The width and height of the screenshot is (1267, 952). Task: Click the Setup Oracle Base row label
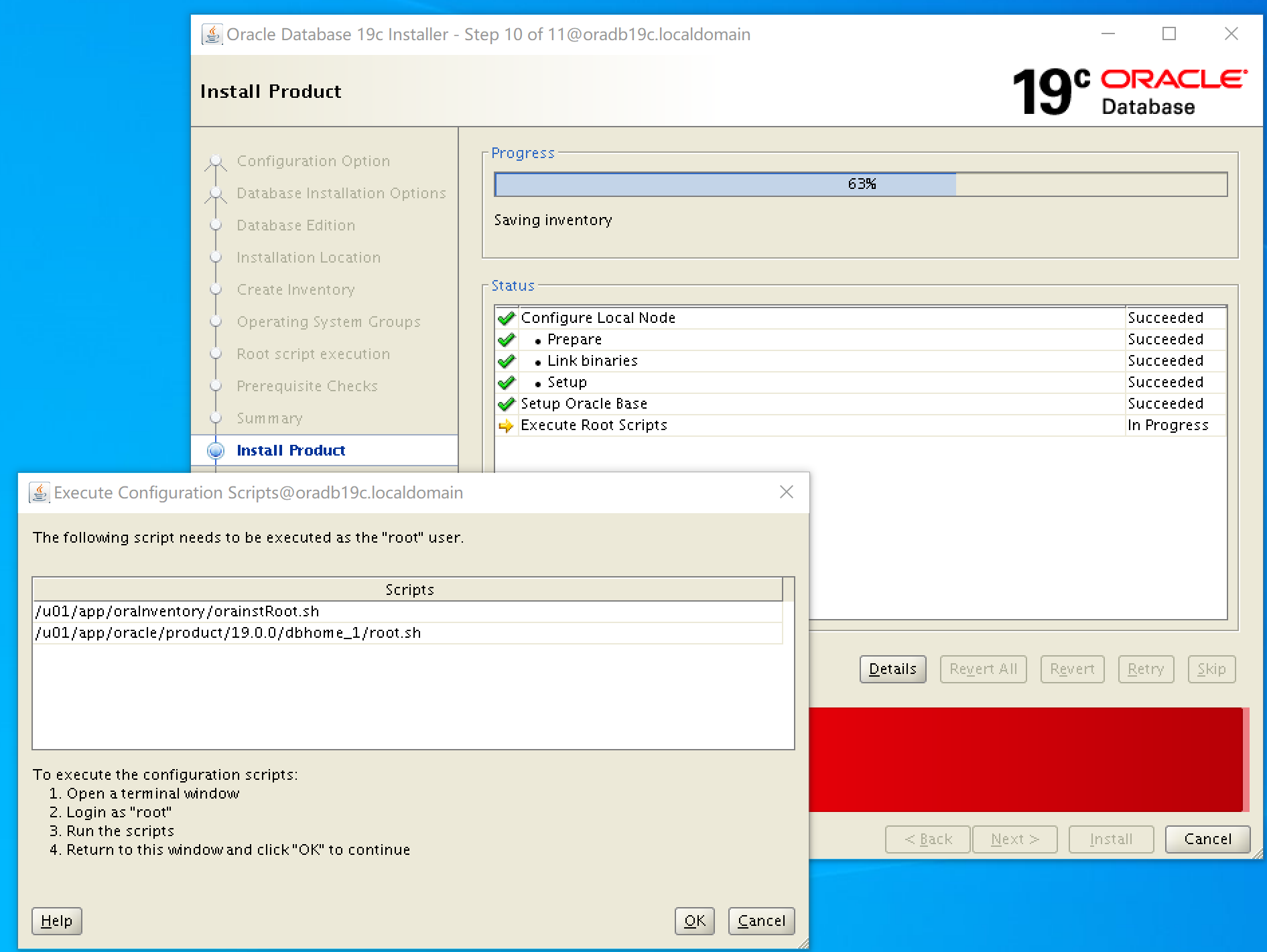(584, 404)
